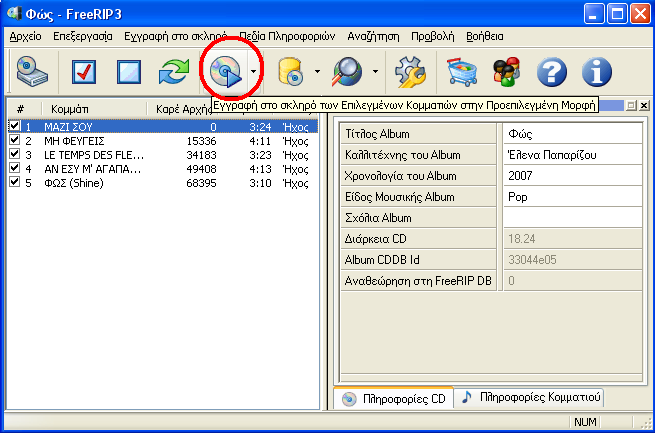
Task: Open the Προβολή menu
Action: (x=432, y=37)
